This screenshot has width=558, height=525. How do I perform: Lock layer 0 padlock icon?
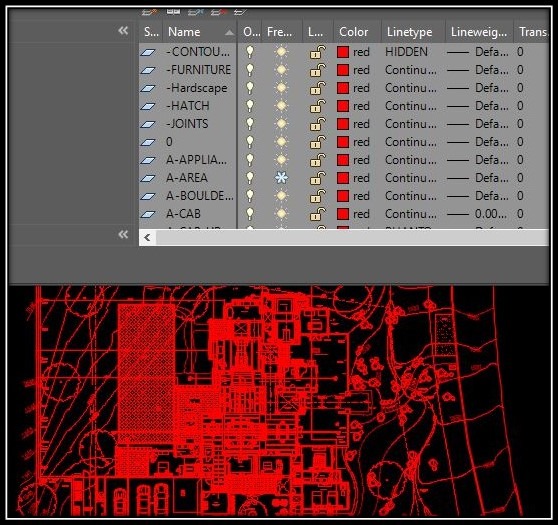point(317,142)
